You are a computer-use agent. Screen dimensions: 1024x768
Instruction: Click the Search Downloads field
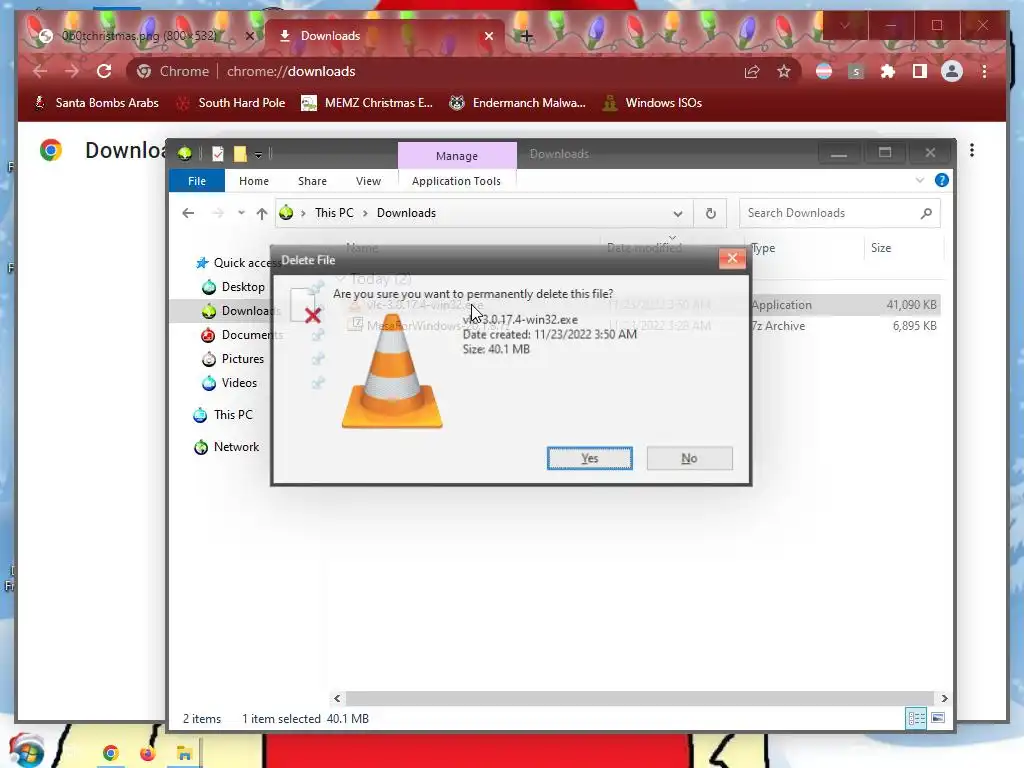click(839, 213)
